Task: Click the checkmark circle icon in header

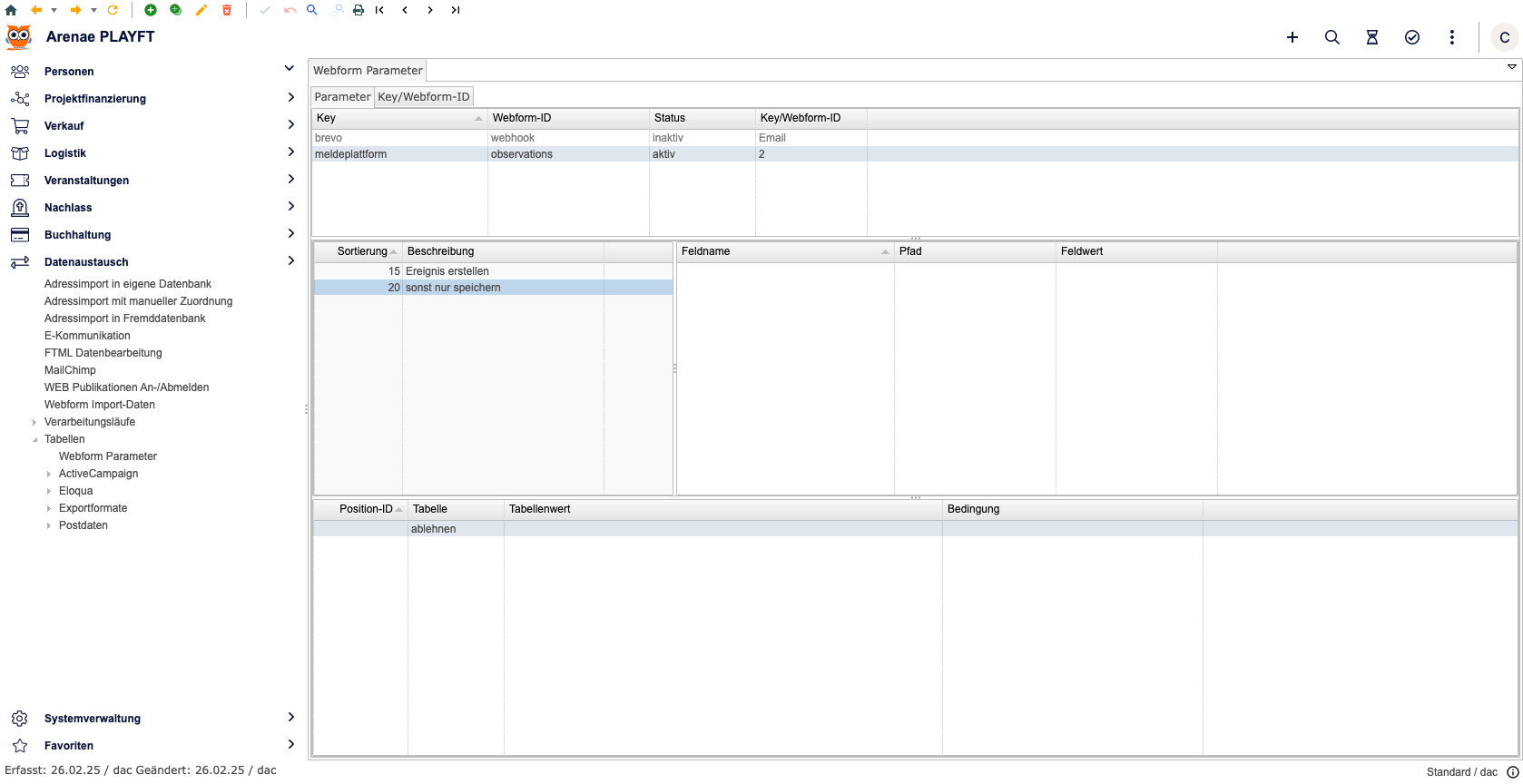Action: click(1412, 37)
